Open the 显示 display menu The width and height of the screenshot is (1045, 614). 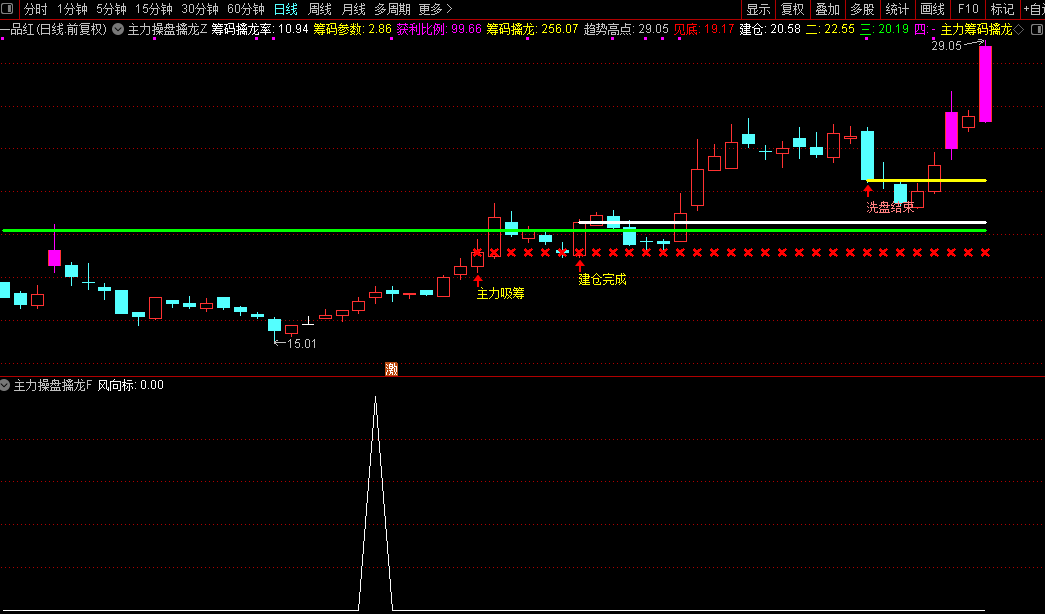(758, 9)
